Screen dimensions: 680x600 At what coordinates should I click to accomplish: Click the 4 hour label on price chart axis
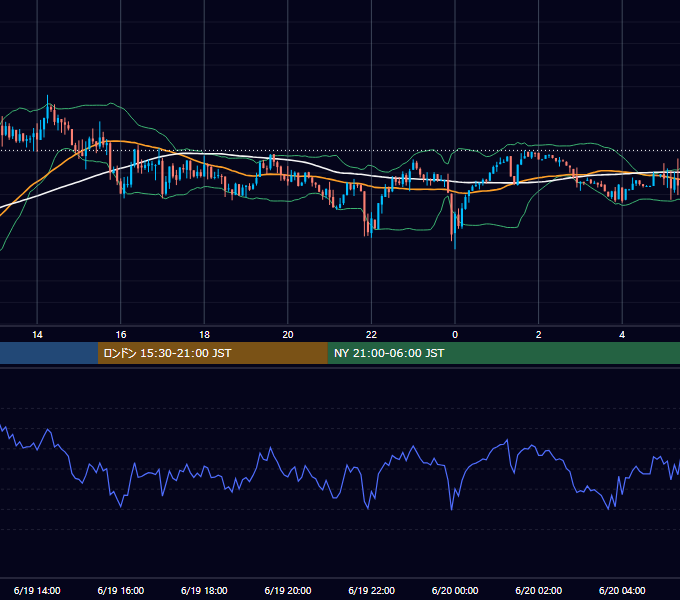tap(622, 335)
